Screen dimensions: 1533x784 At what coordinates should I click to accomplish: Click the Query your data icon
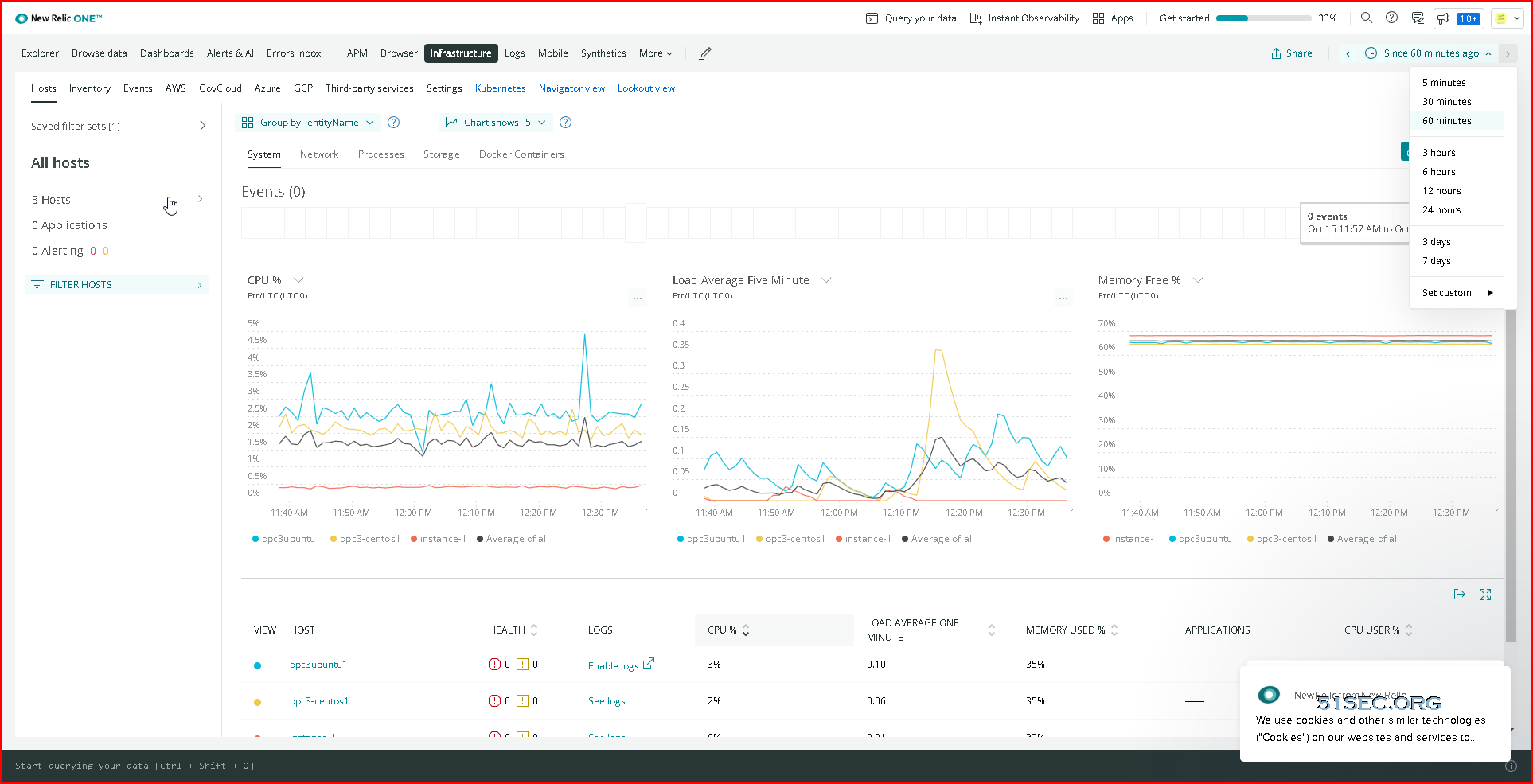click(x=872, y=18)
